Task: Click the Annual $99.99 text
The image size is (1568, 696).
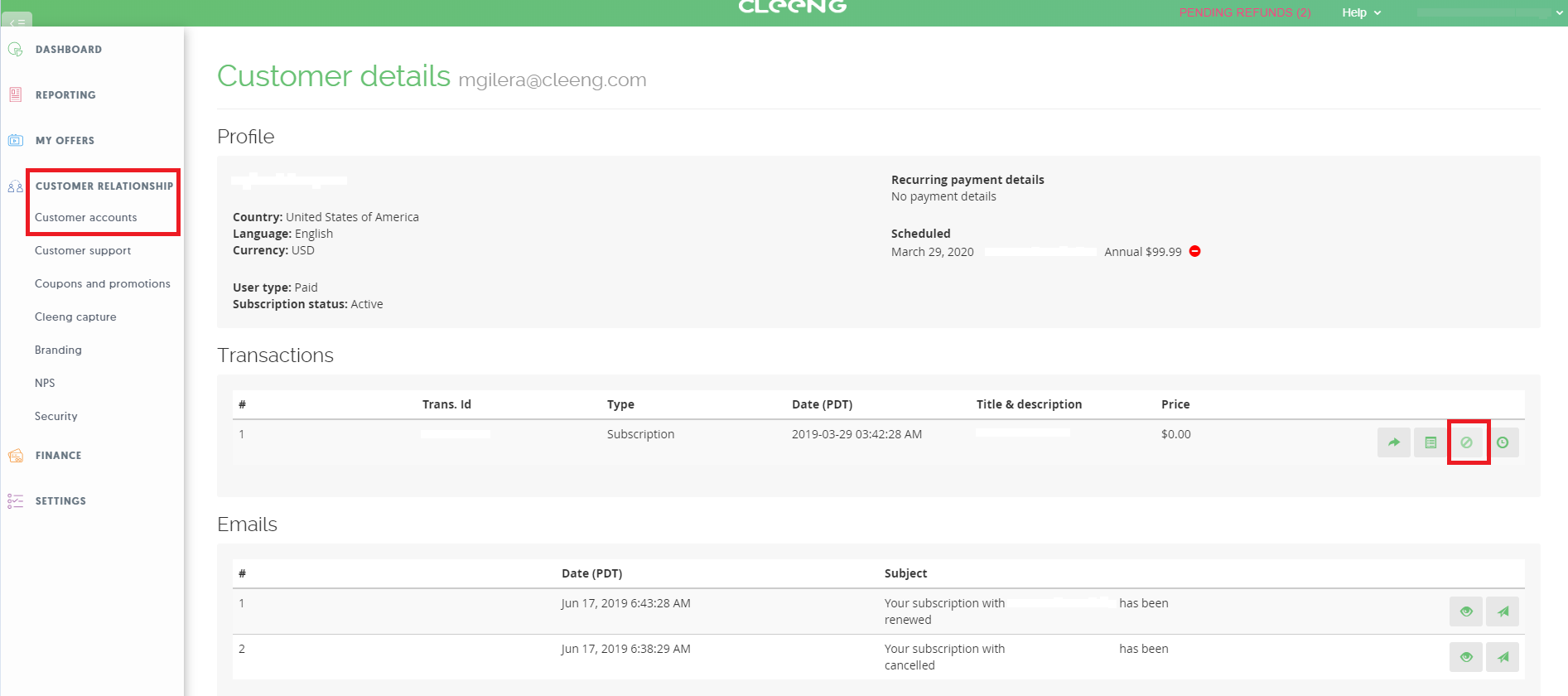Action: point(1143,252)
